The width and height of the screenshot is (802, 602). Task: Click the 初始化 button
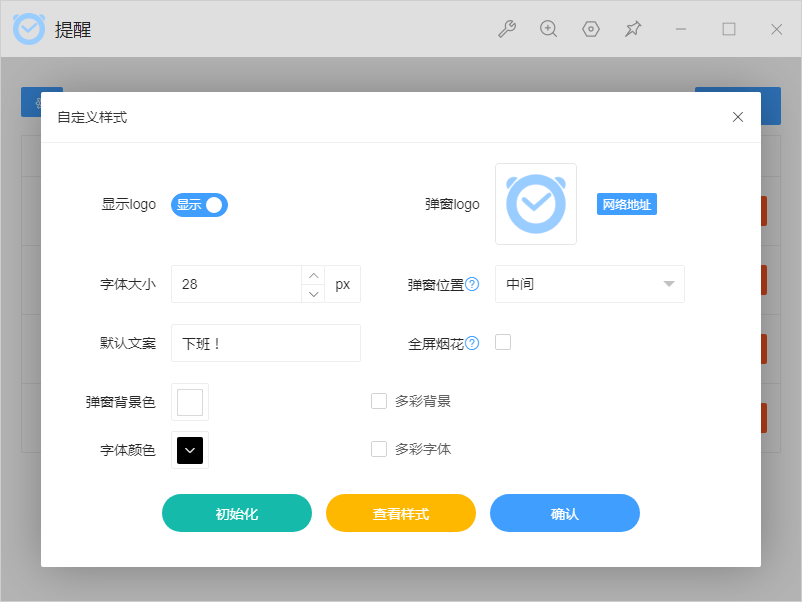pos(237,513)
